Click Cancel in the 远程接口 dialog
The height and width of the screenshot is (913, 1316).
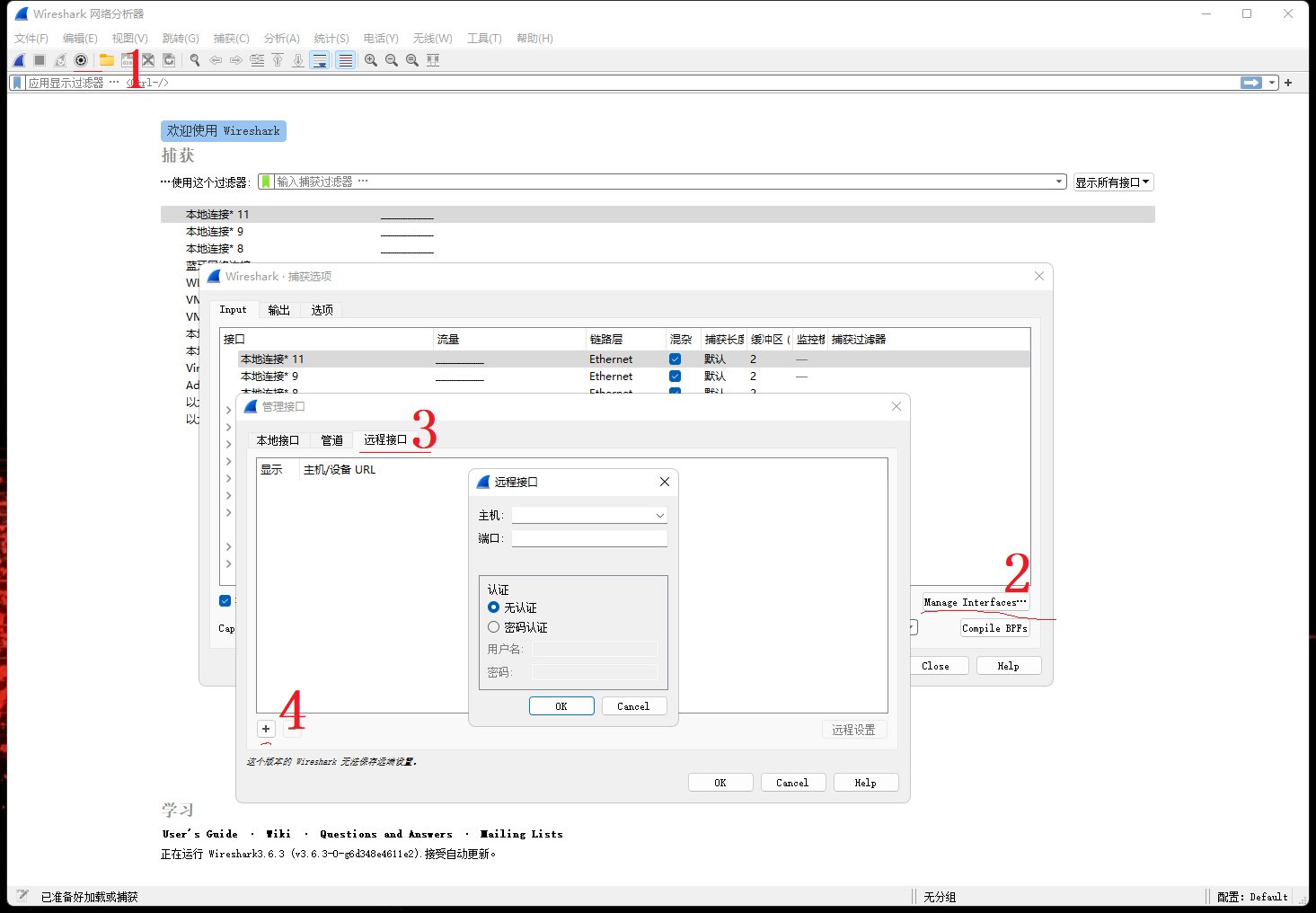click(633, 706)
